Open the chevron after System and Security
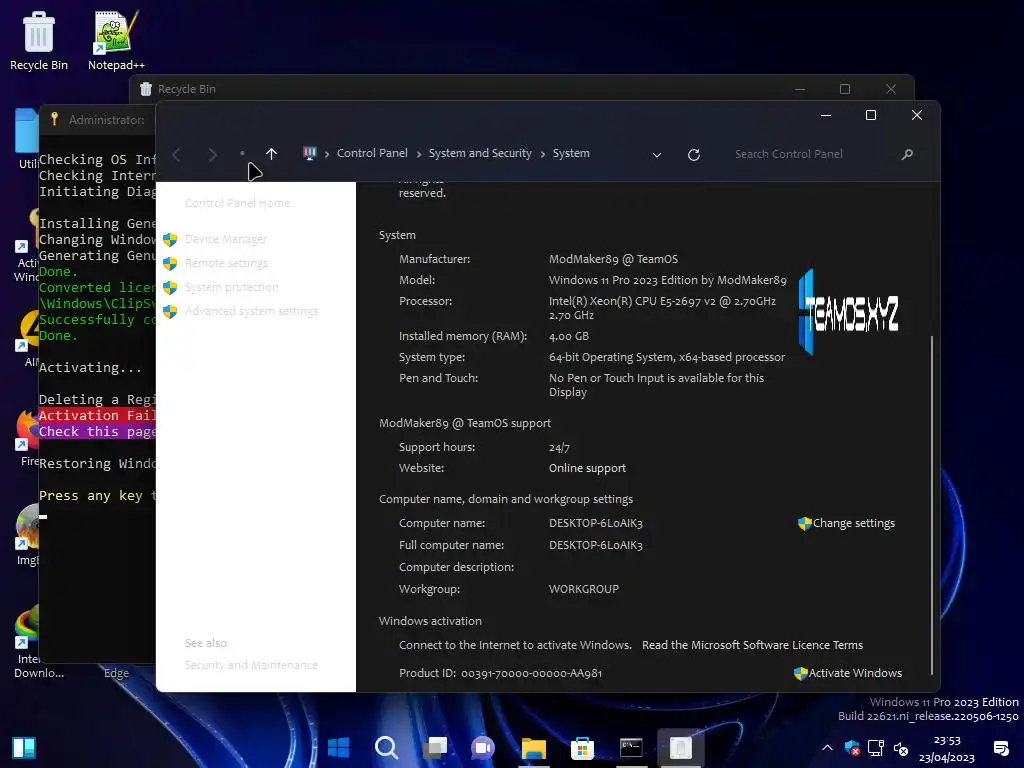The image size is (1024, 768). 543,154
